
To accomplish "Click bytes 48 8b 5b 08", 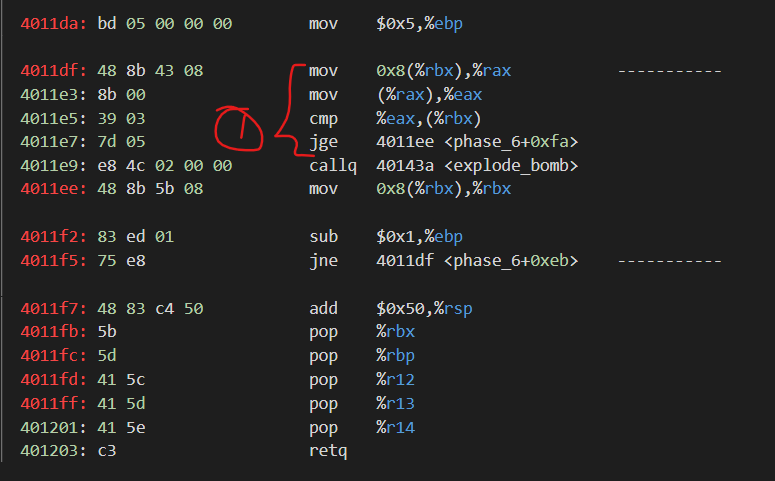I will point(150,188).
